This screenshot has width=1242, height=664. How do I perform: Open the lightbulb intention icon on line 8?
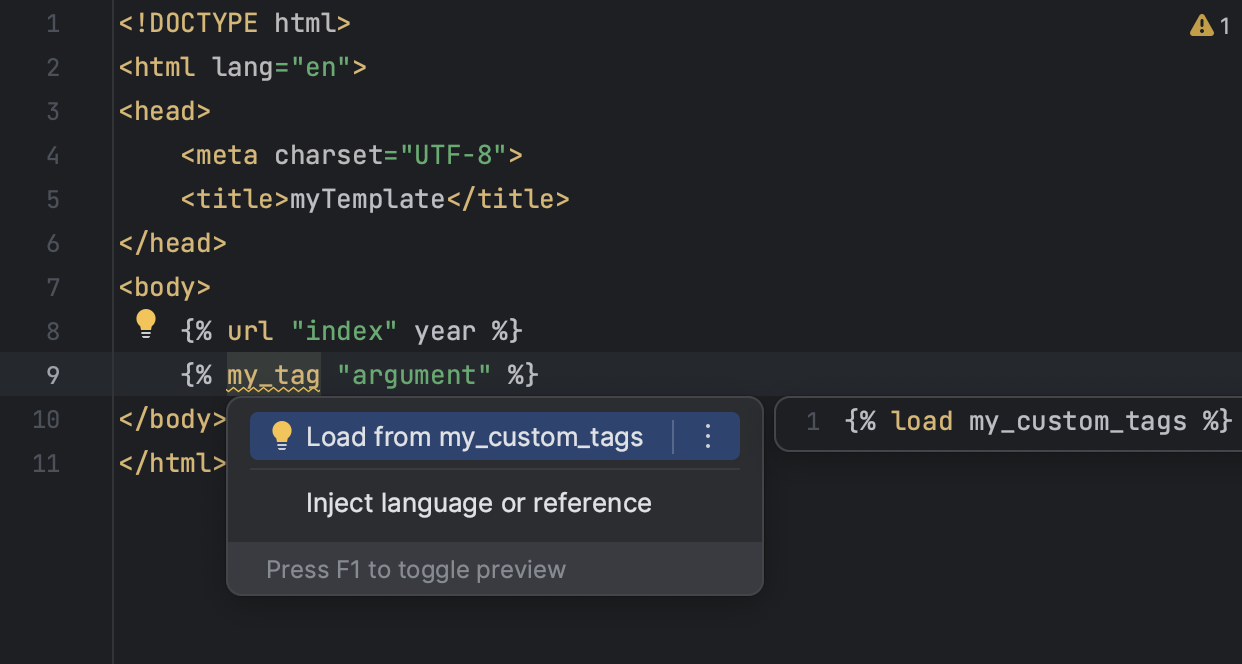(146, 323)
